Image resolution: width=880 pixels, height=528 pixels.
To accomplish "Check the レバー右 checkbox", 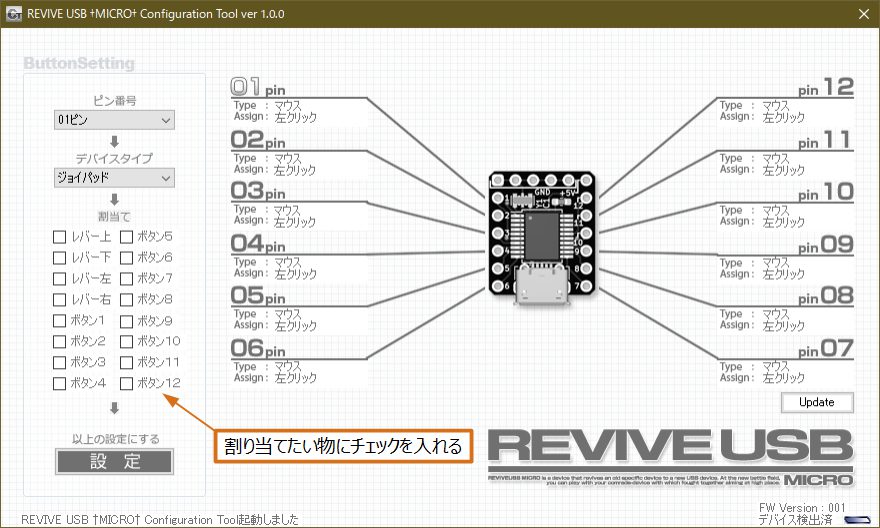I will coord(59,299).
